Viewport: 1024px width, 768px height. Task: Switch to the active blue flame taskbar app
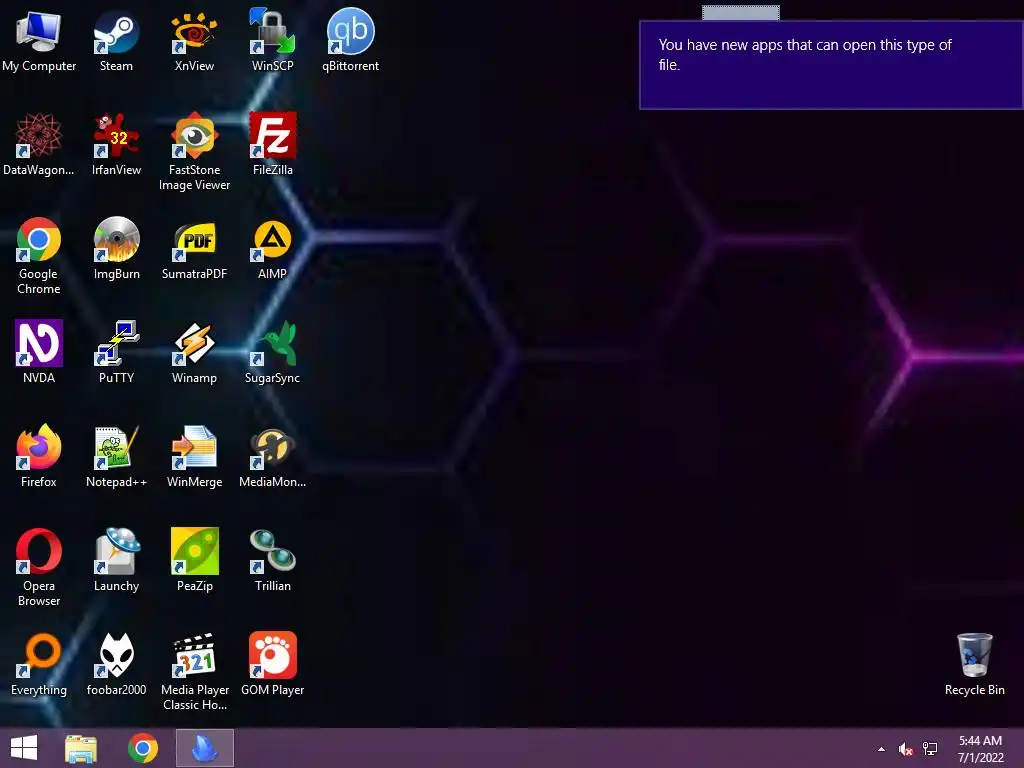204,748
